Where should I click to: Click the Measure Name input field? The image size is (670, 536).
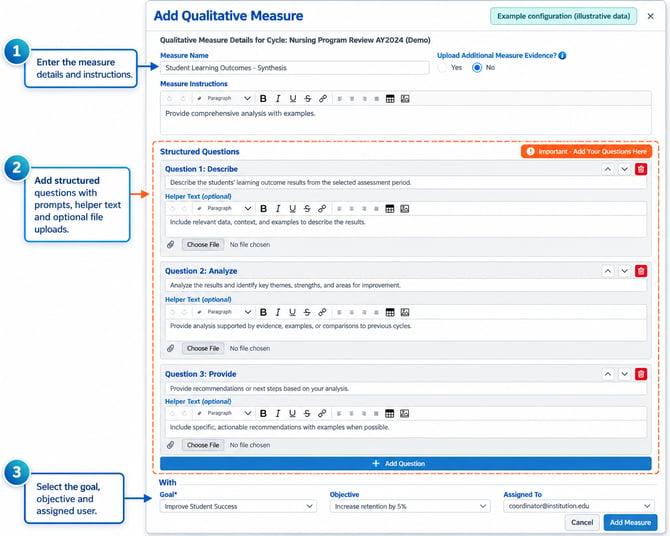click(x=294, y=68)
